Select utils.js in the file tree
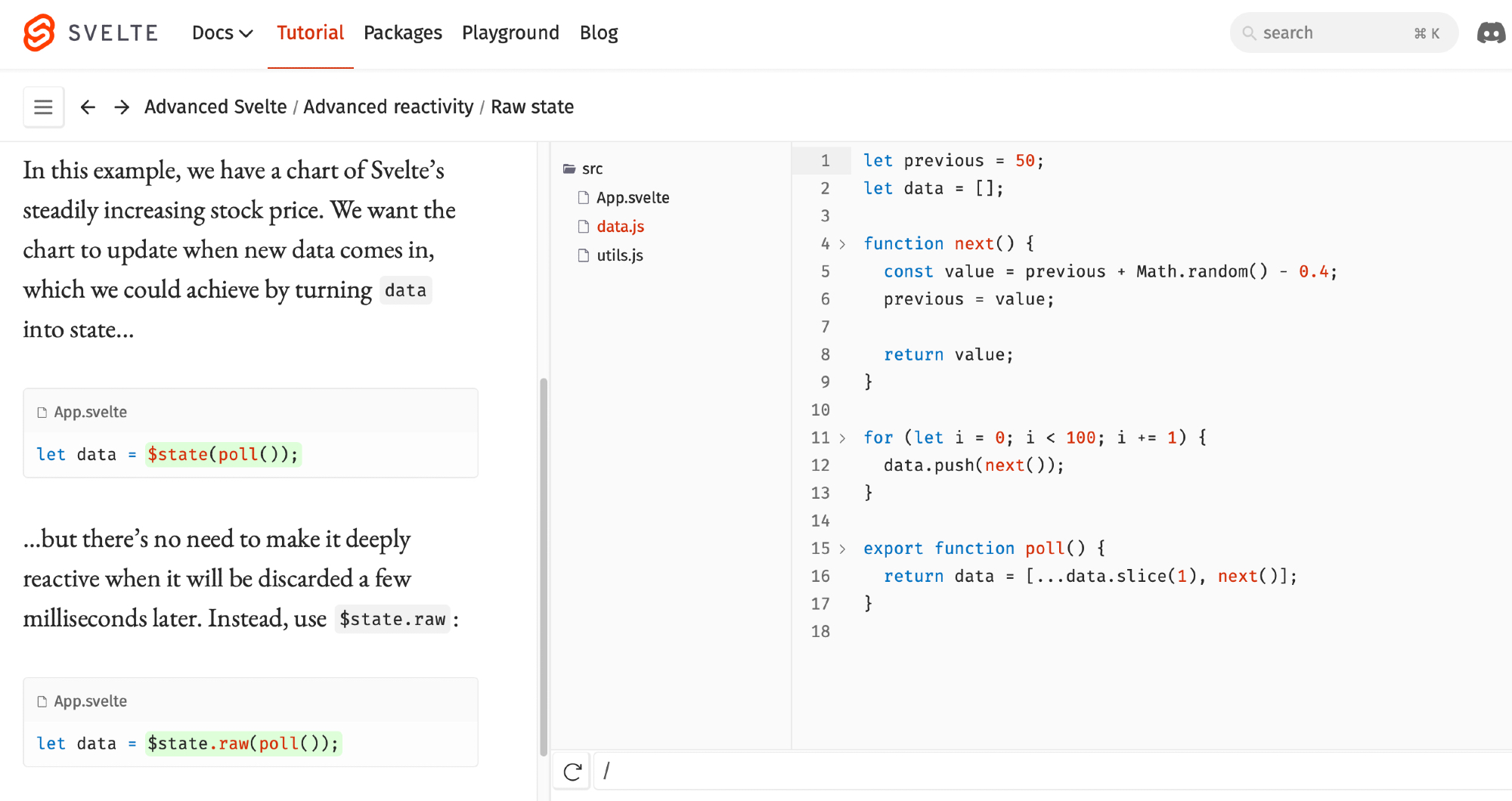The image size is (1512, 801). click(x=619, y=255)
